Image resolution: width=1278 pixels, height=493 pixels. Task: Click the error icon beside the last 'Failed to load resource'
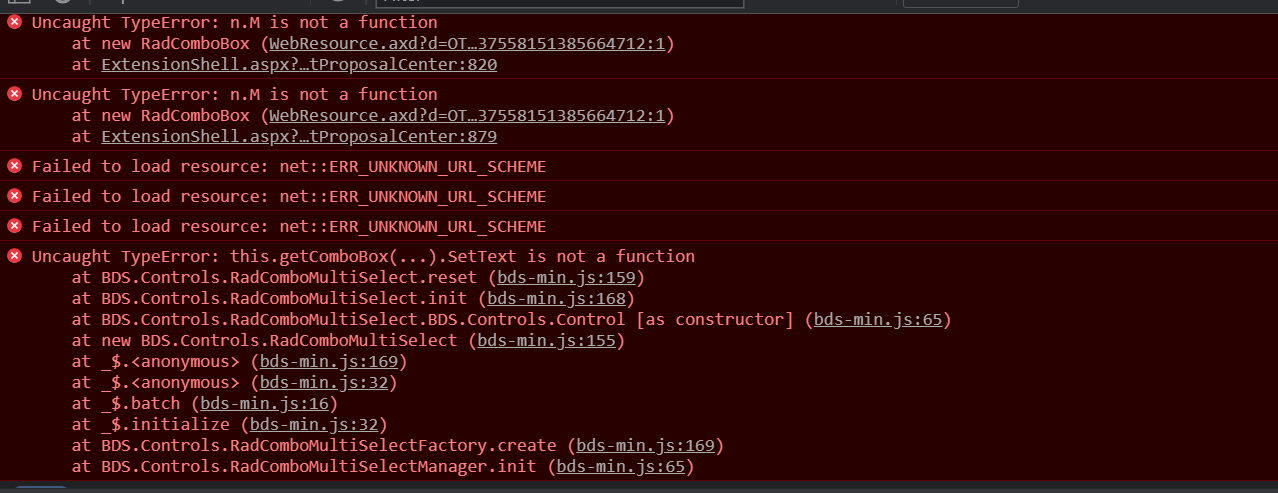click(14, 226)
